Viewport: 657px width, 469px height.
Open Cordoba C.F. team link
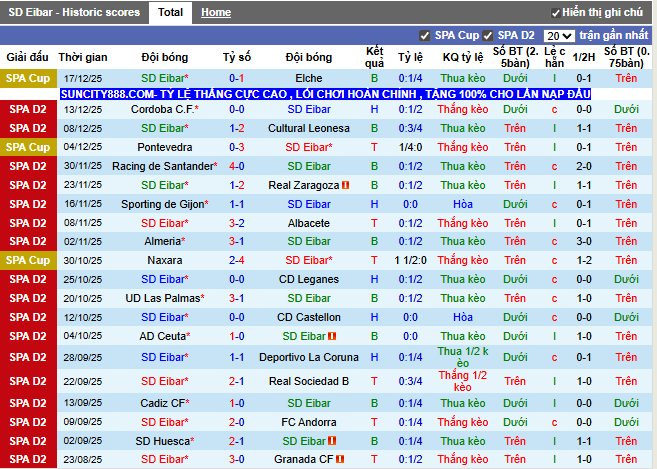click(x=162, y=109)
